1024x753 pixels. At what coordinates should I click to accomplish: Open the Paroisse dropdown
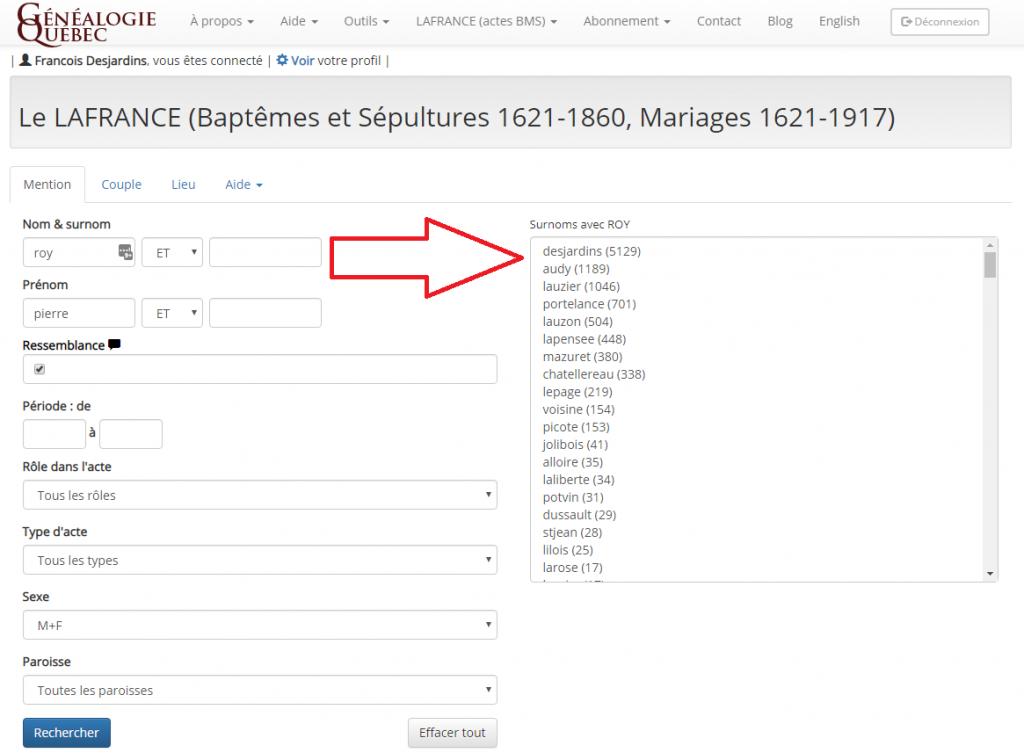(x=260, y=690)
